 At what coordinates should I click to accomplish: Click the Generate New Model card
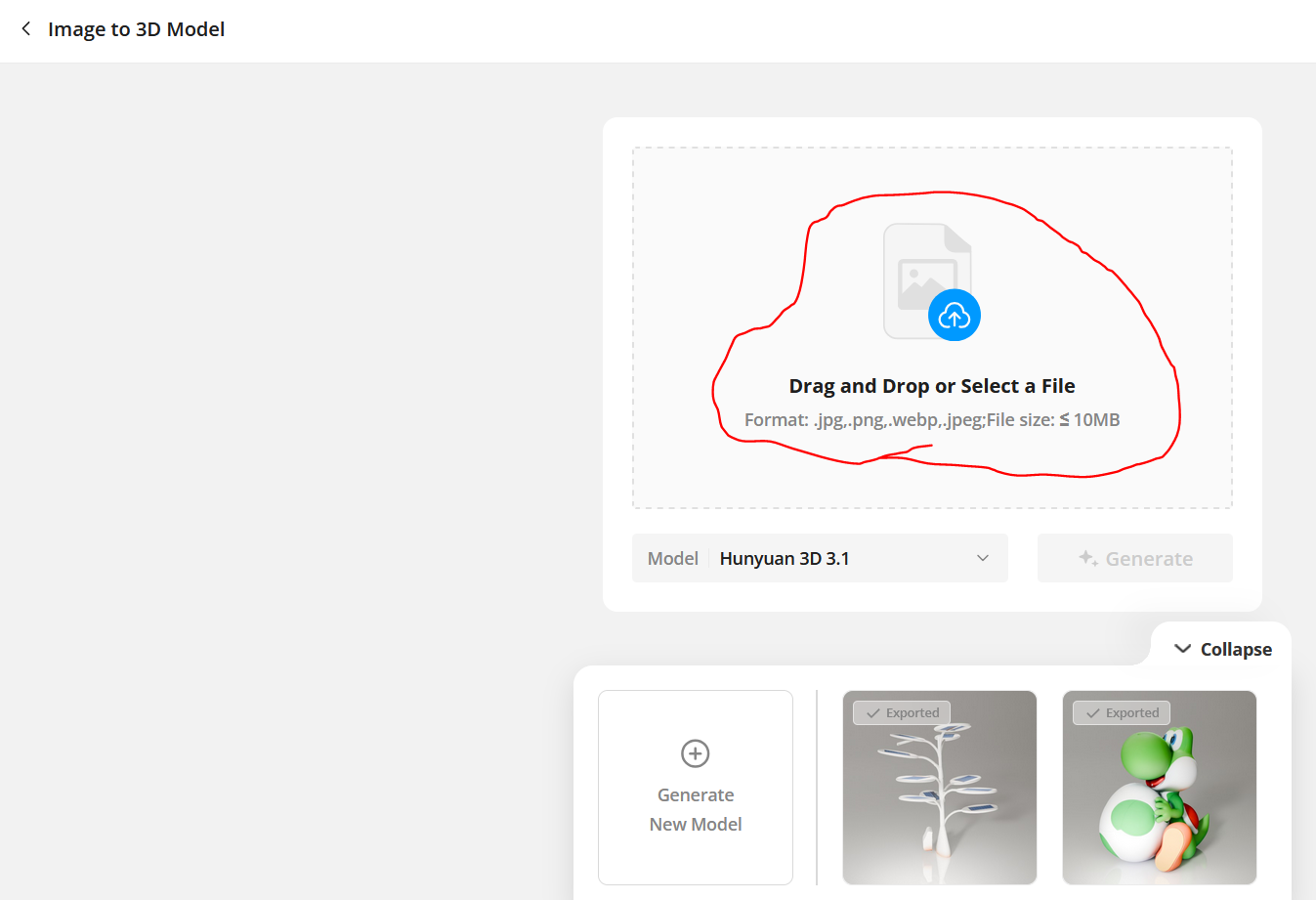[x=696, y=788]
